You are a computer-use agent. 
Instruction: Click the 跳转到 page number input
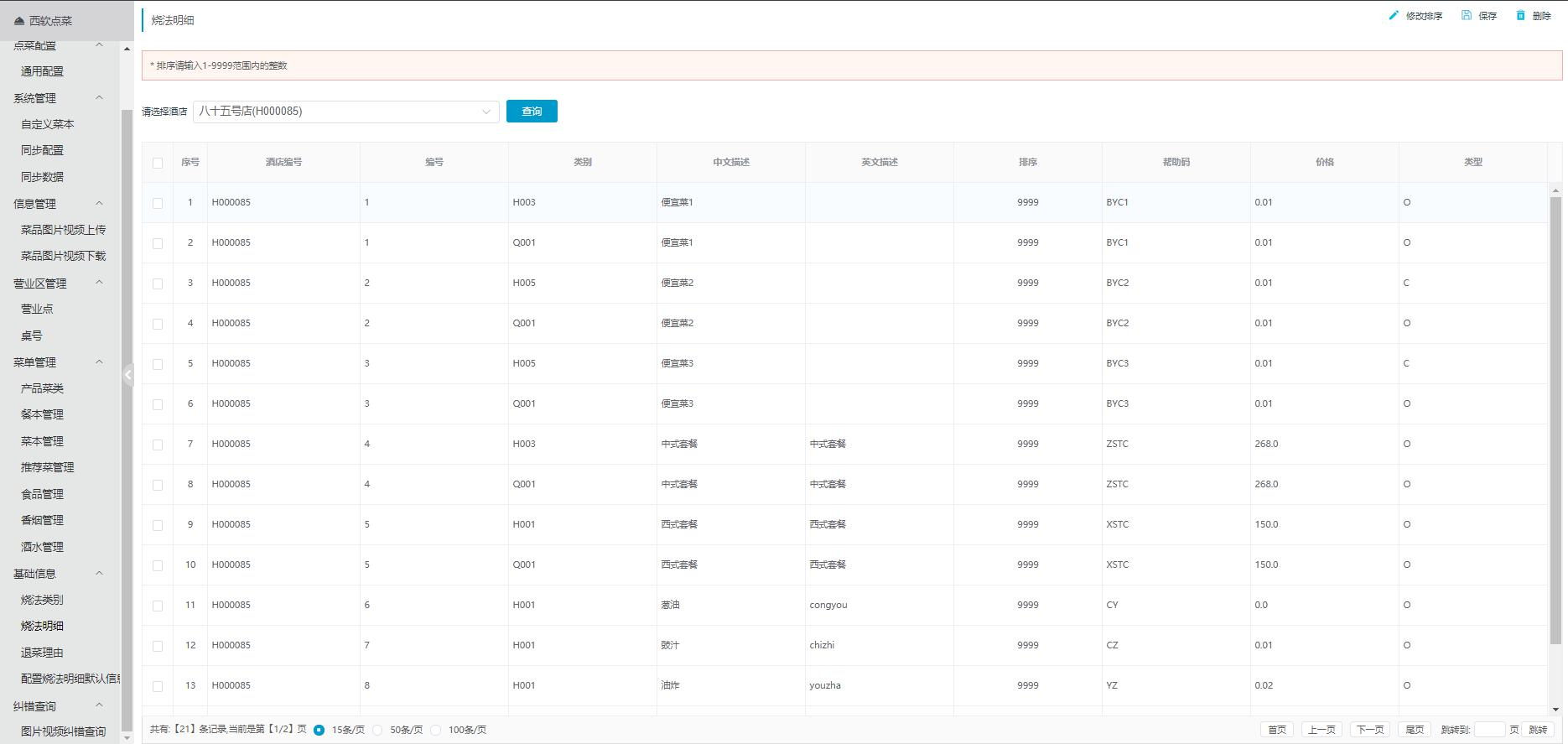tap(1489, 730)
